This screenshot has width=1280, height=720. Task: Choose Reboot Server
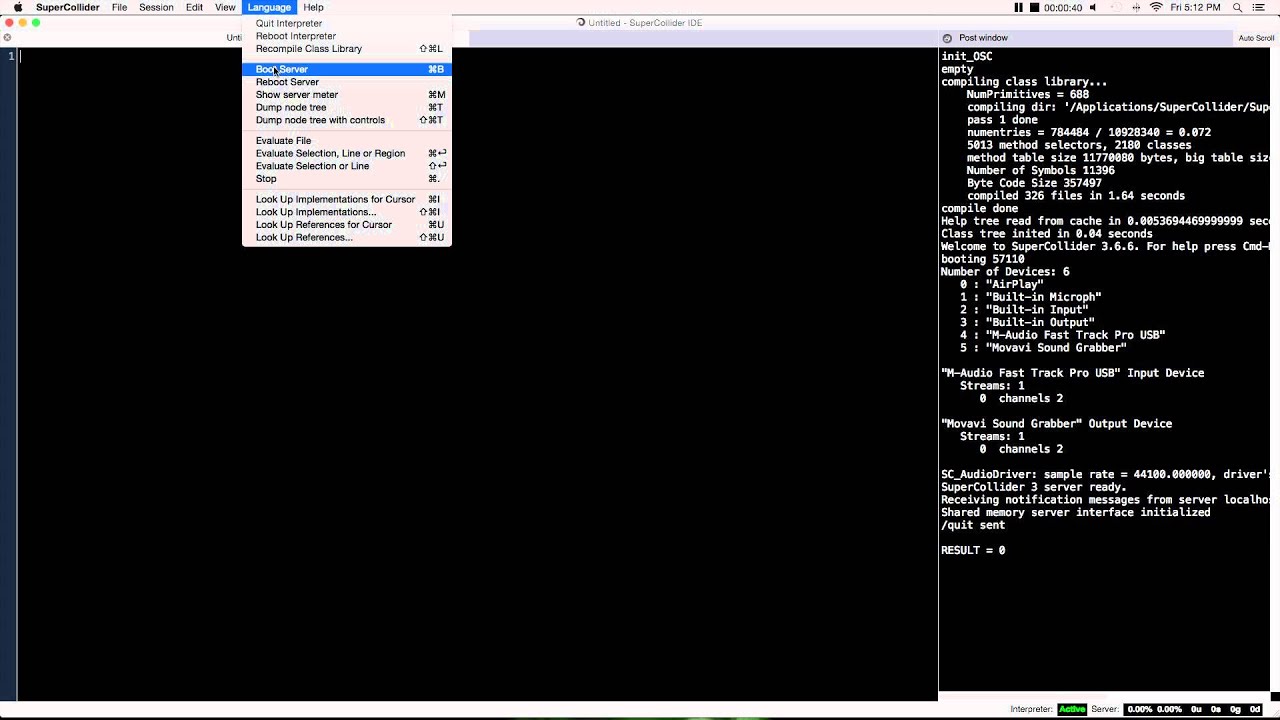tap(347, 82)
